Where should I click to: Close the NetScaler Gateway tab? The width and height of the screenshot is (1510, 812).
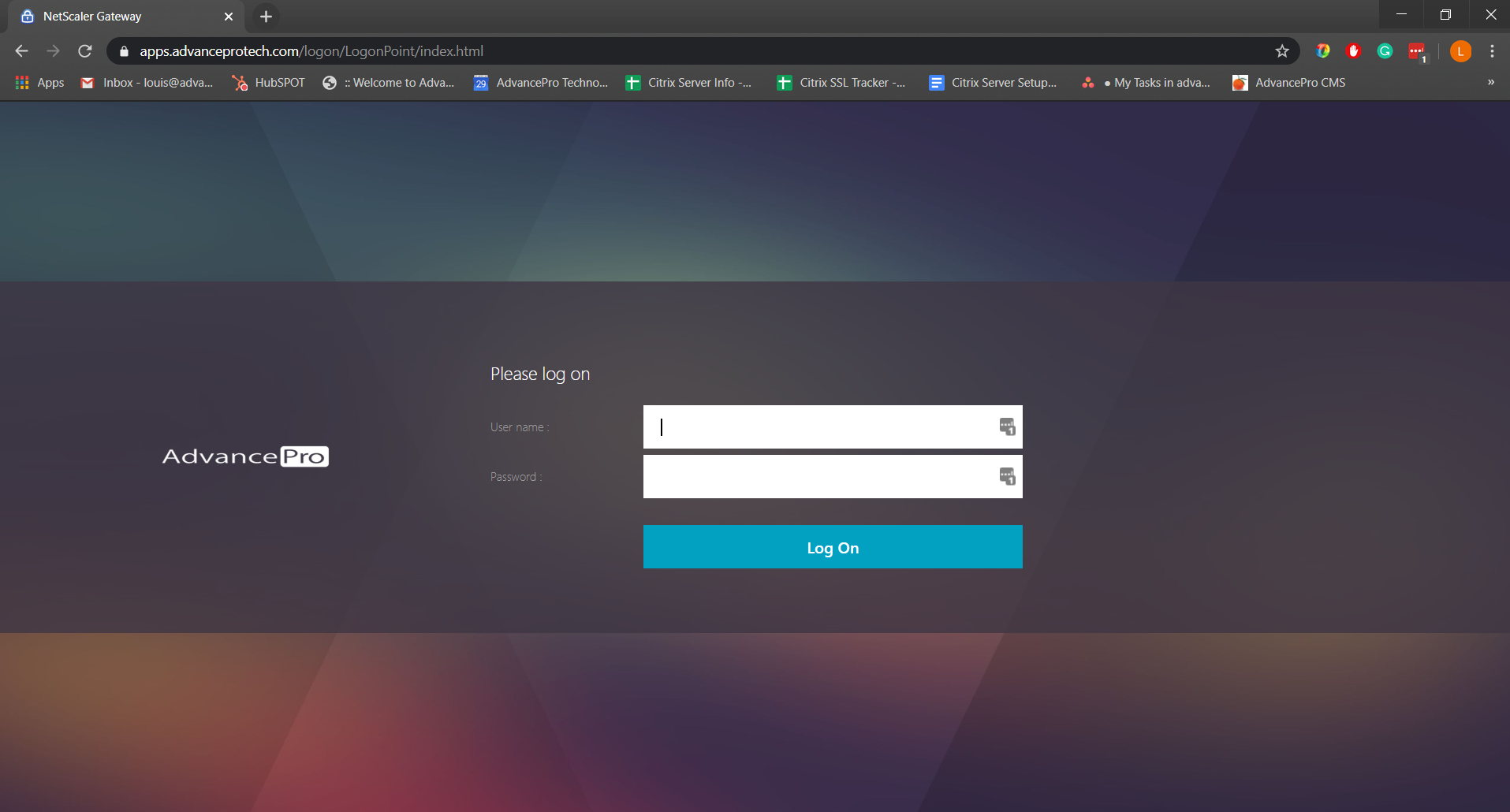pyautogui.click(x=229, y=17)
